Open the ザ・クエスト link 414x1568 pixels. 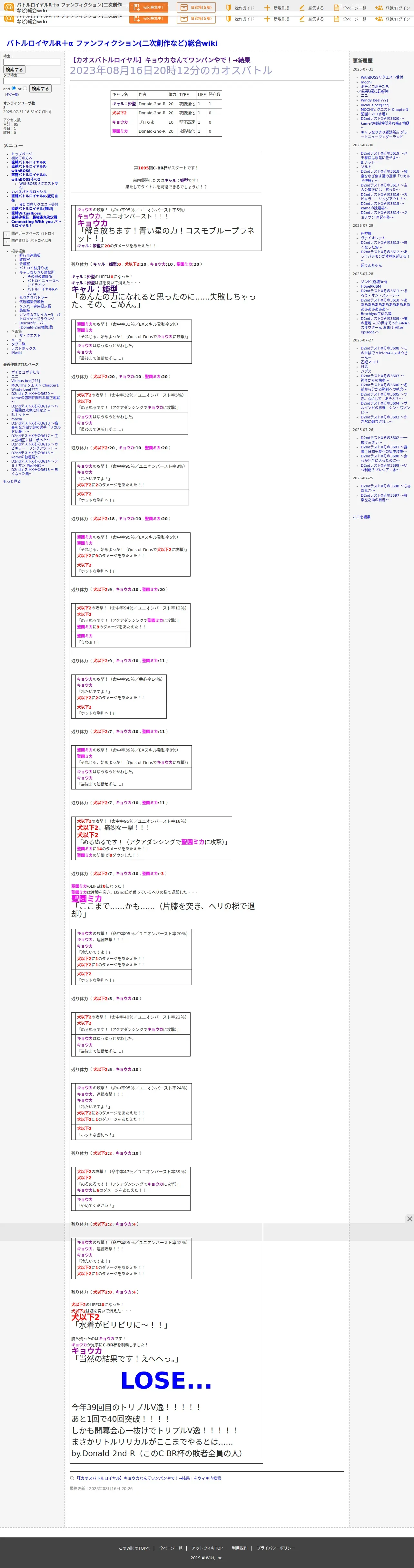pos(29,335)
